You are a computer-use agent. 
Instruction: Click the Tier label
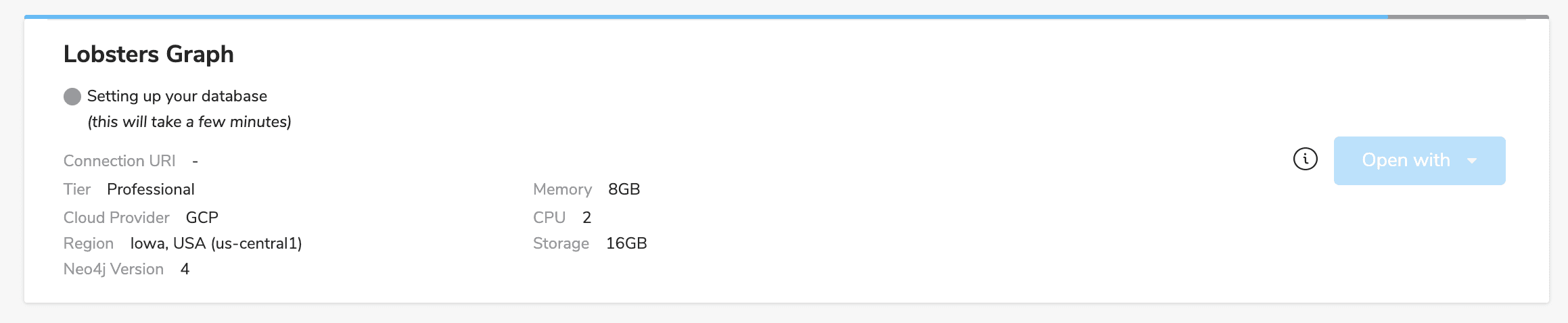point(77,189)
